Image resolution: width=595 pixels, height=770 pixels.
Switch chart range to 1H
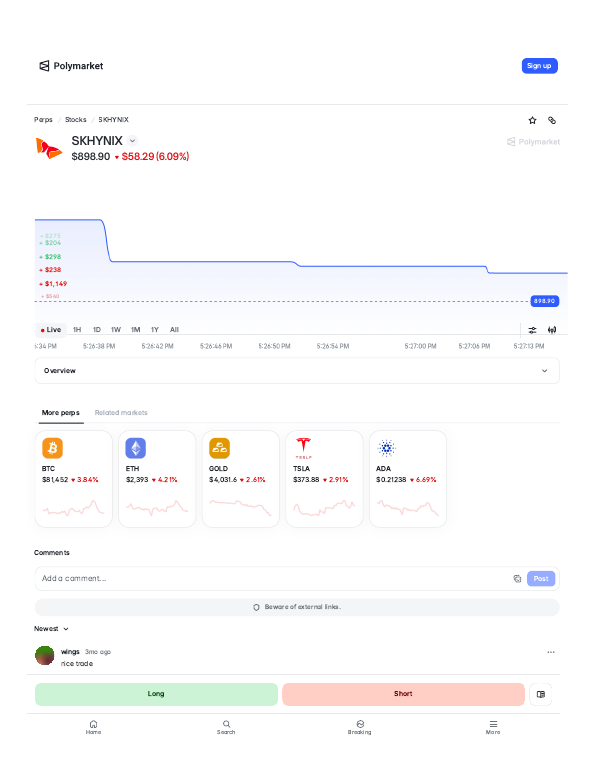(x=77, y=330)
